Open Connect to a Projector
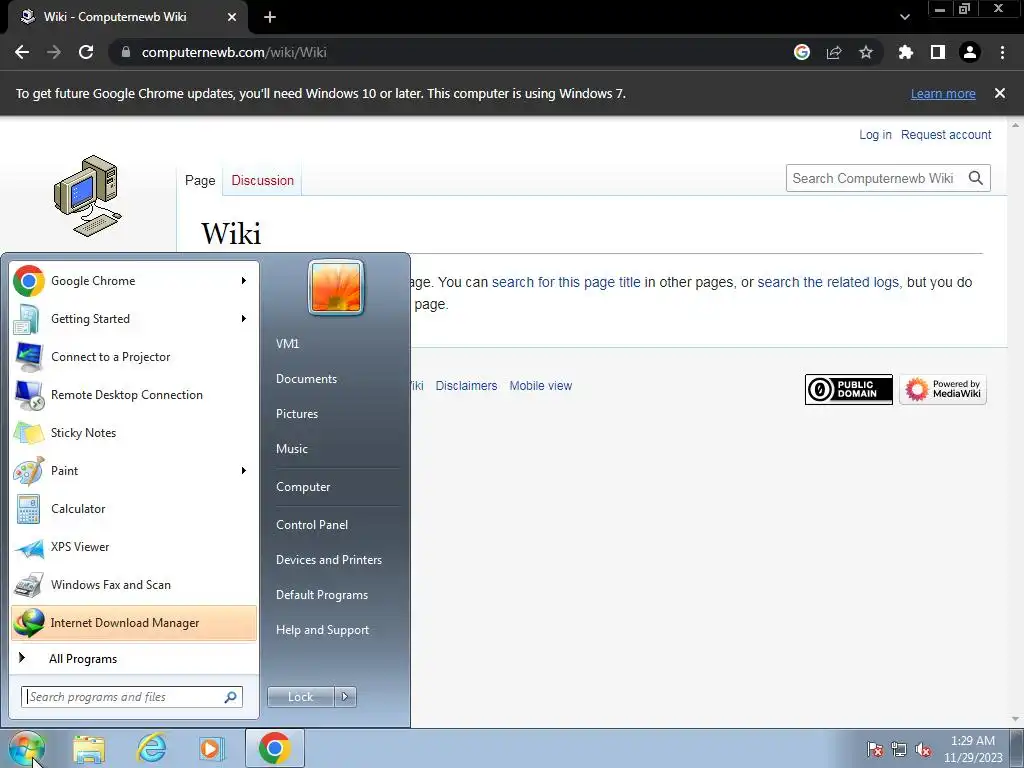This screenshot has width=1024, height=768. tap(134, 357)
